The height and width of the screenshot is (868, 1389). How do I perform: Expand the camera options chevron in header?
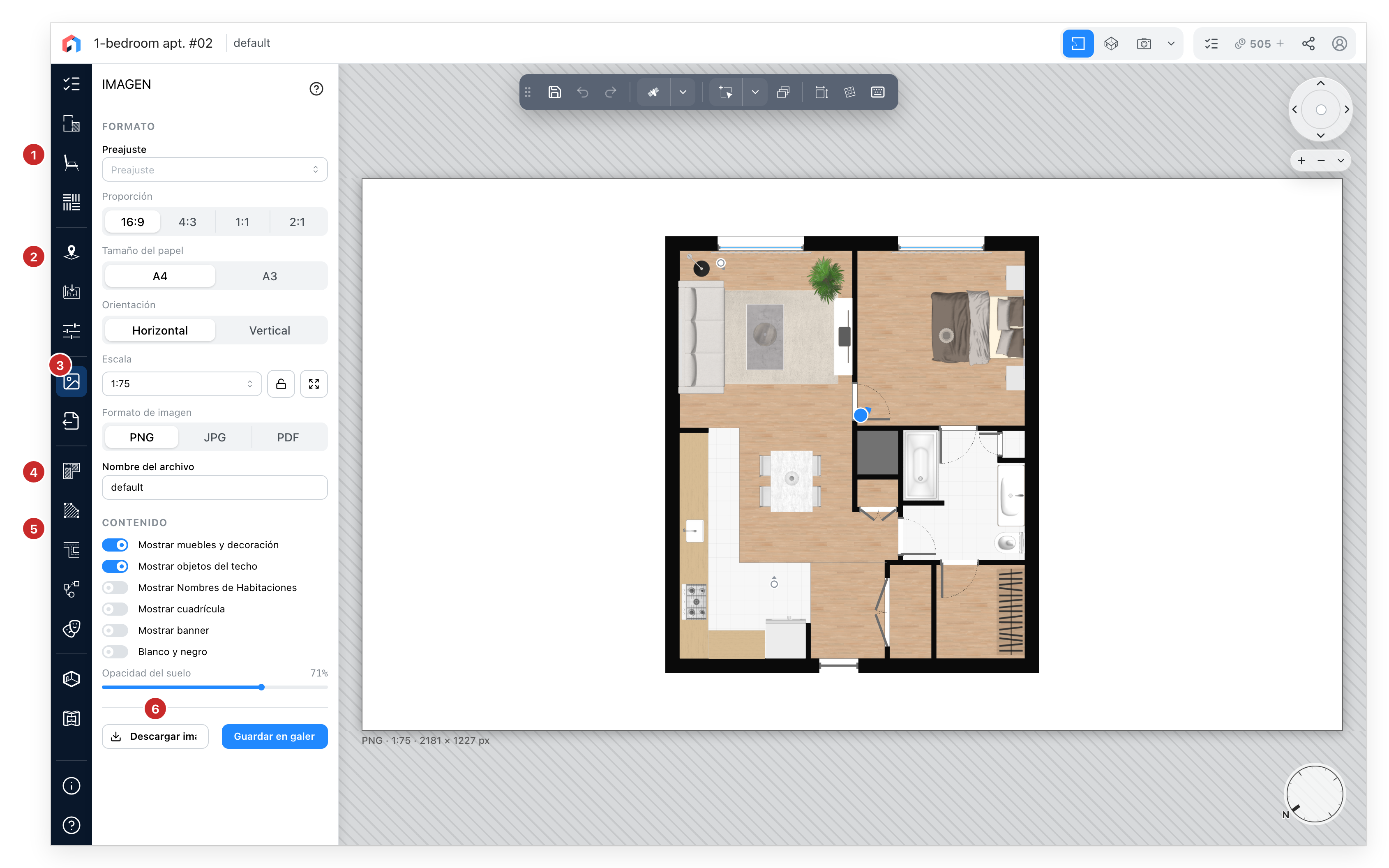pyautogui.click(x=1171, y=44)
